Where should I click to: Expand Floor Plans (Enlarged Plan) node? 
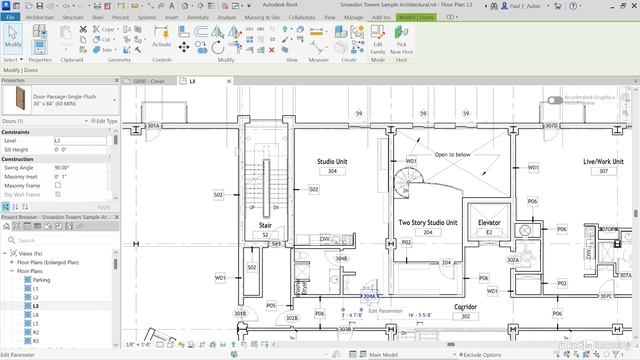pyautogui.click(x=12, y=262)
